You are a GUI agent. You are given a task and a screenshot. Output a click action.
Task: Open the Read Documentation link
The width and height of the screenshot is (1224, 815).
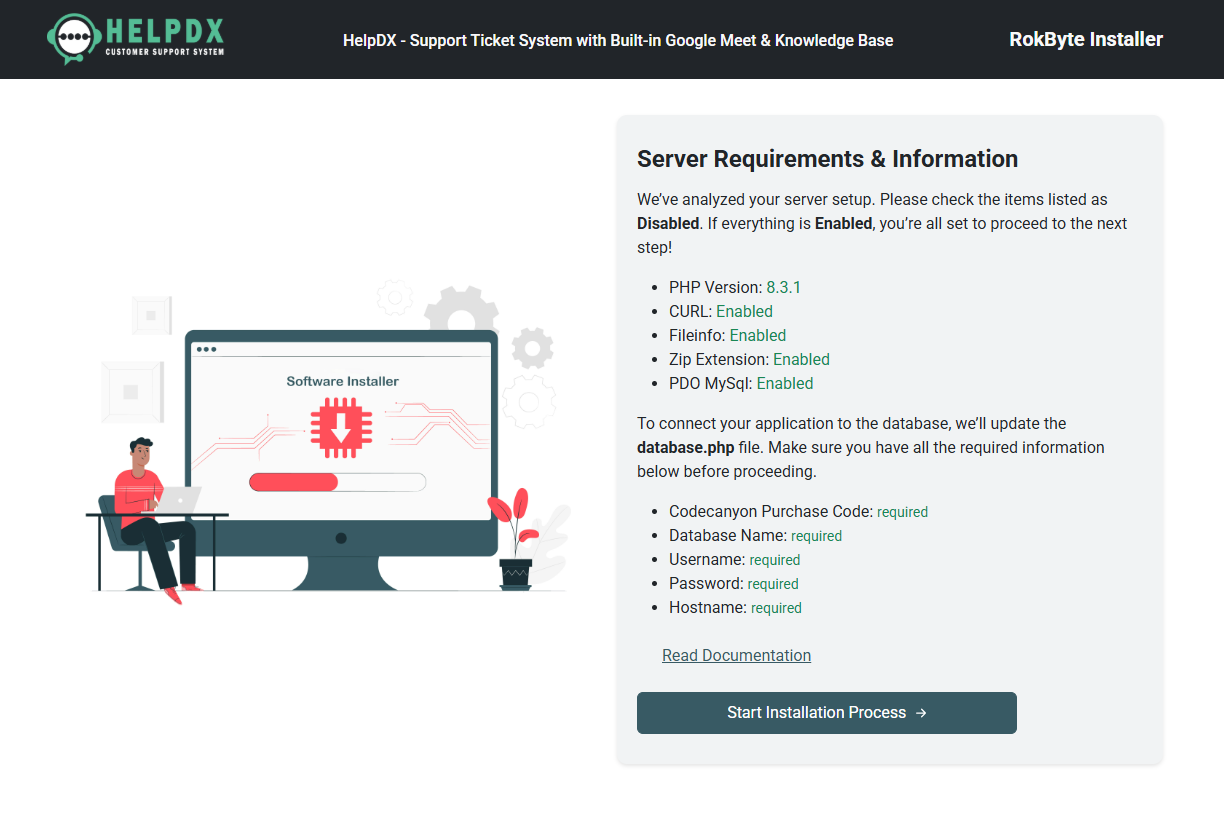coord(736,655)
